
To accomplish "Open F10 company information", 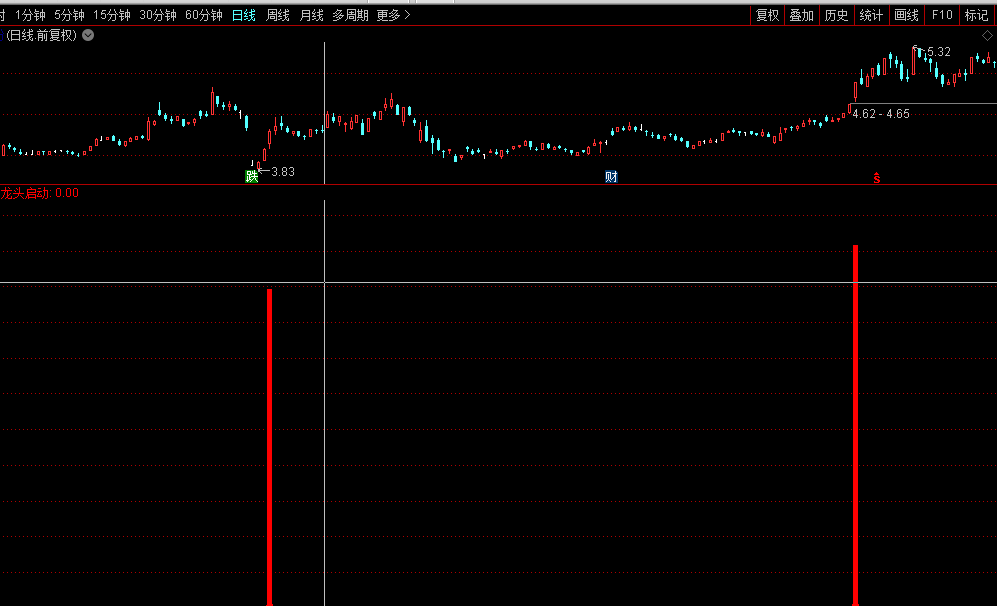I will click(941, 15).
